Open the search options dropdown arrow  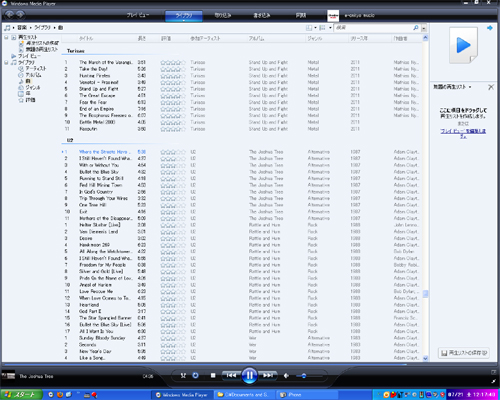424,28
